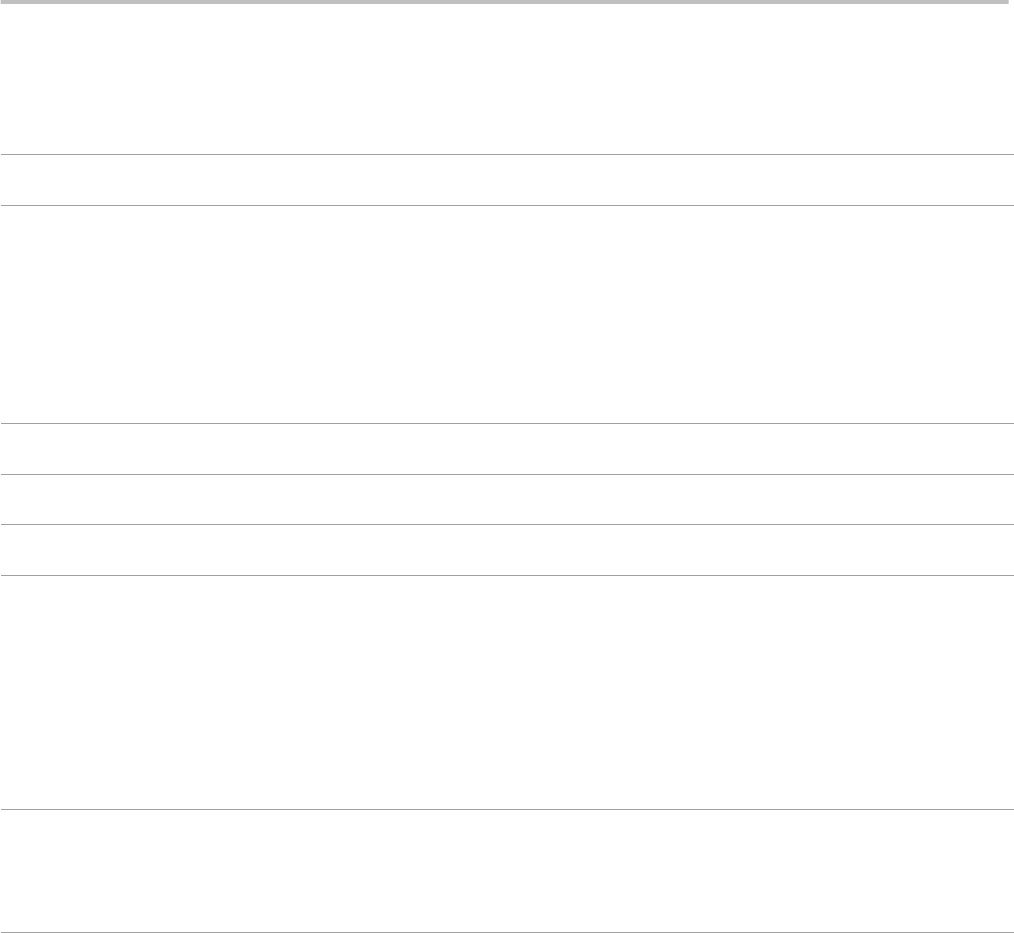Click the sixth horizontal divider line
The width and height of the screenshot is (1014, 933).
pyautogui.click(x=507, y=575)
